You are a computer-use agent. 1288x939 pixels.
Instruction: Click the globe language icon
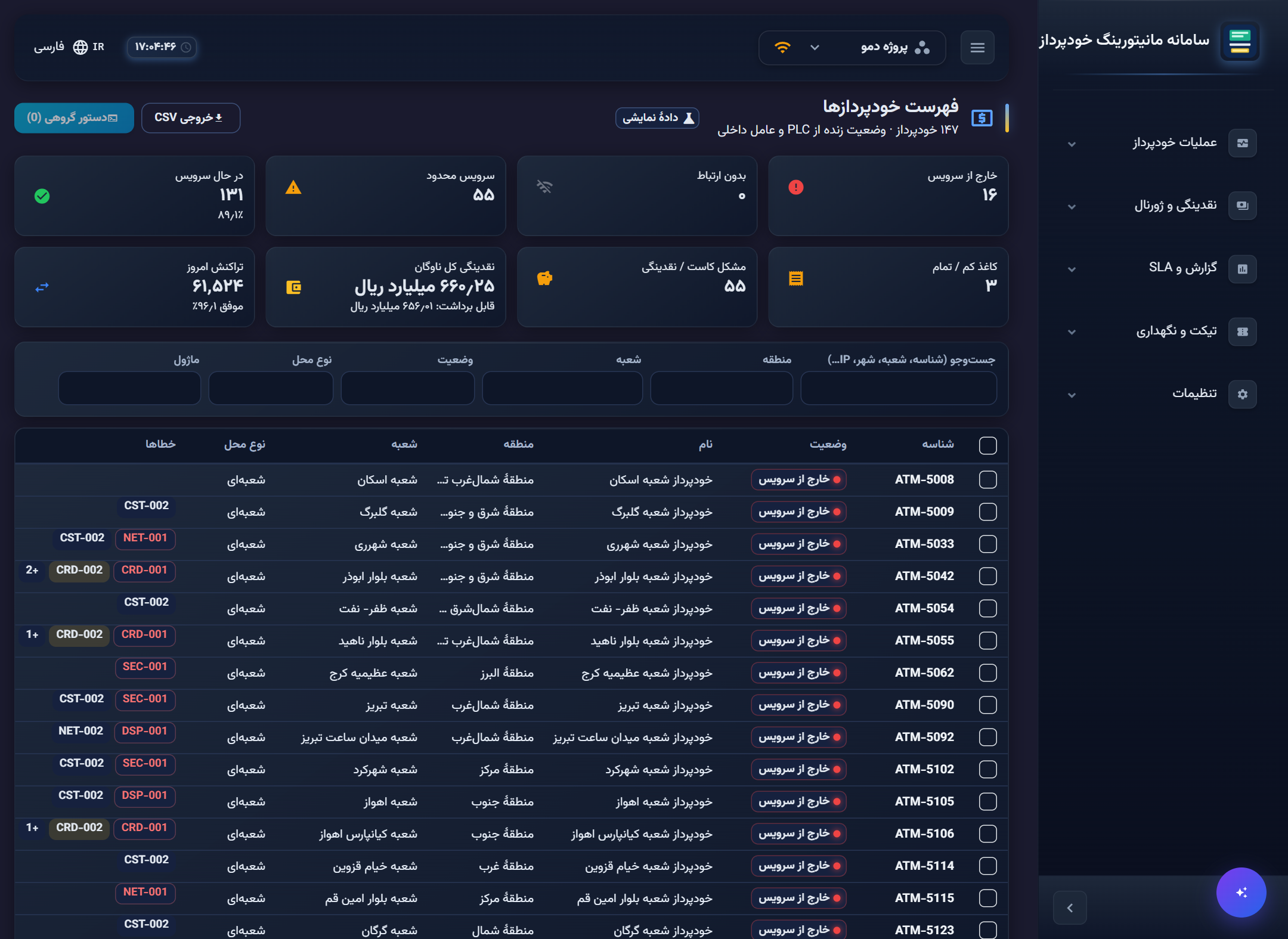click(x=80, y=47)
